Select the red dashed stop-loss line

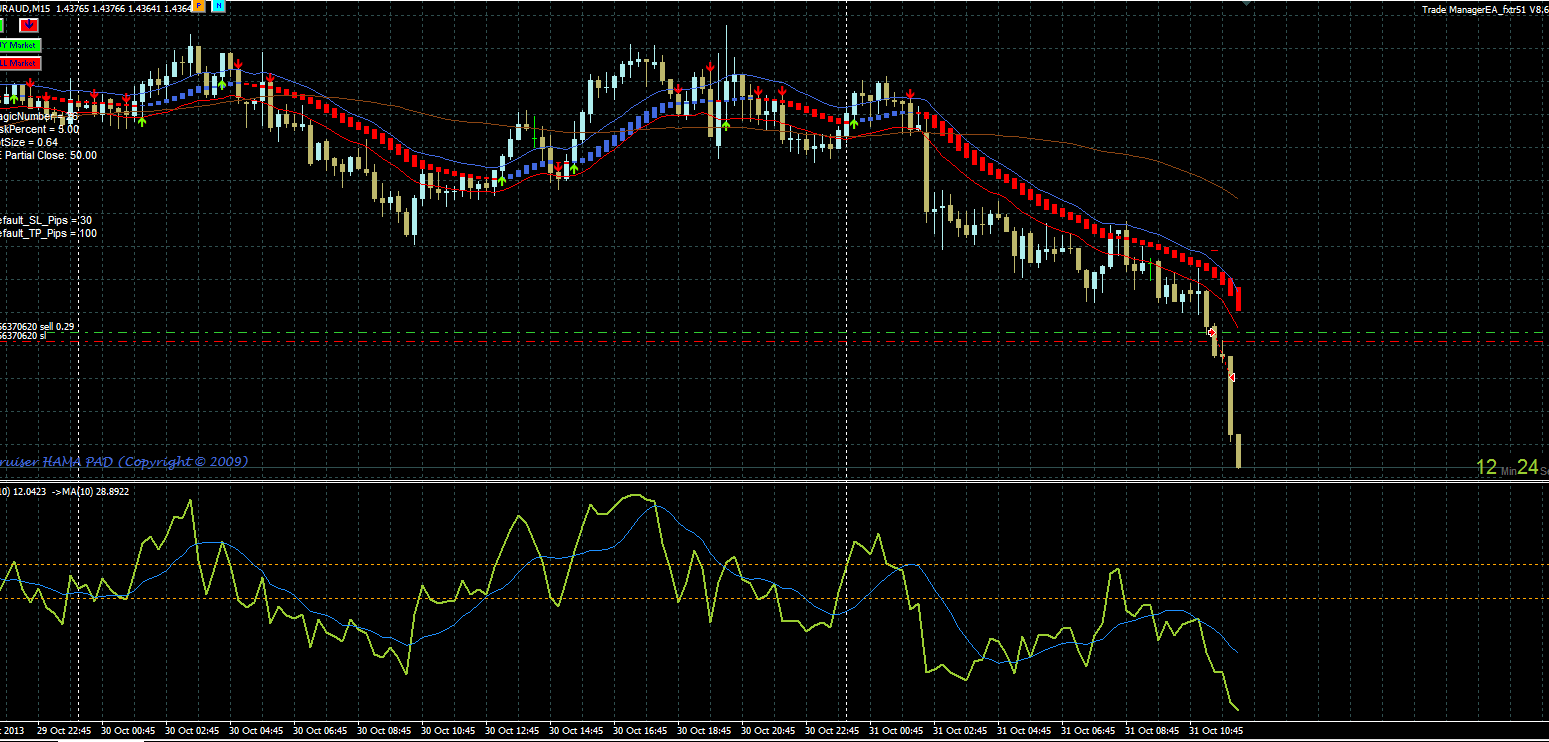click(x=774, y=341)
